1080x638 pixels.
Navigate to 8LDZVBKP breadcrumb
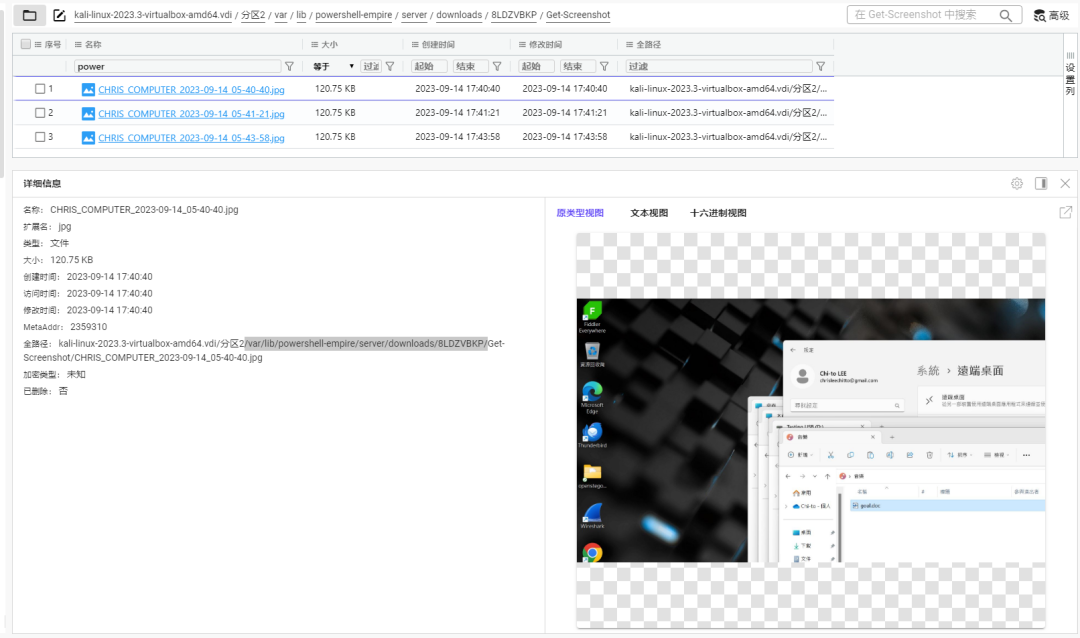[514, 14]
